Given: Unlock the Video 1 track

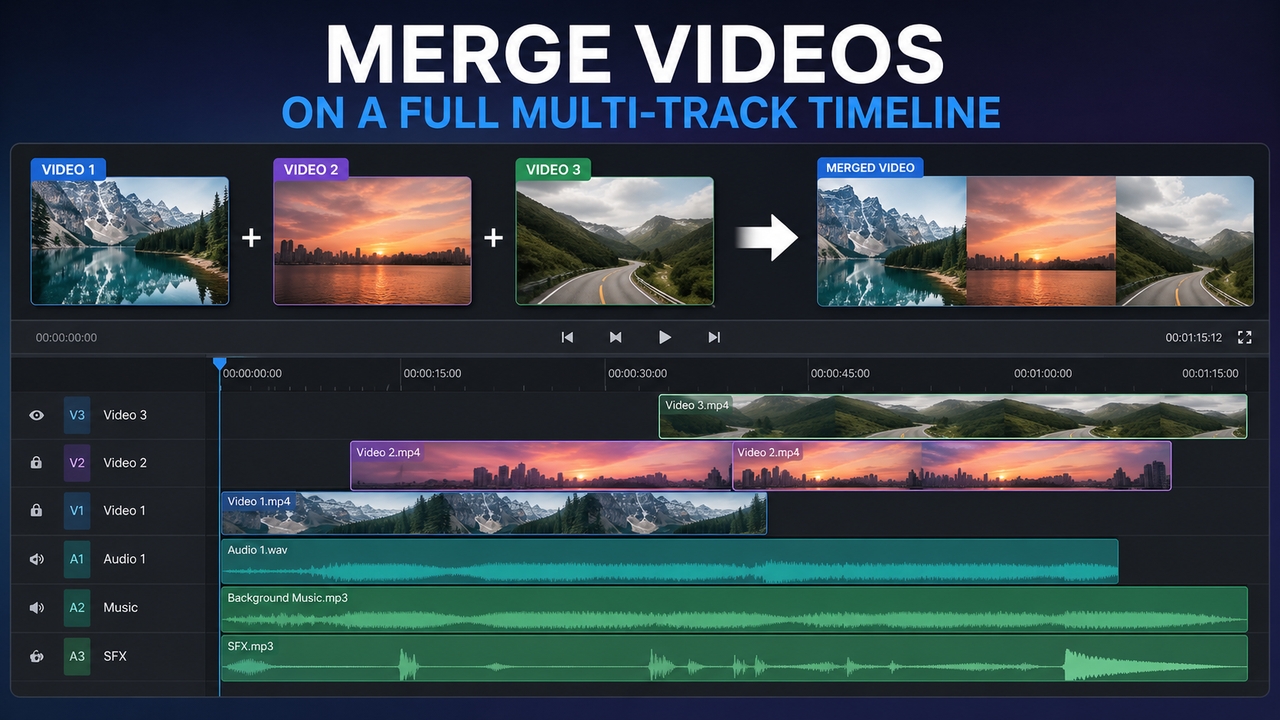Looking at the screenshot, I should click(37, 511).
